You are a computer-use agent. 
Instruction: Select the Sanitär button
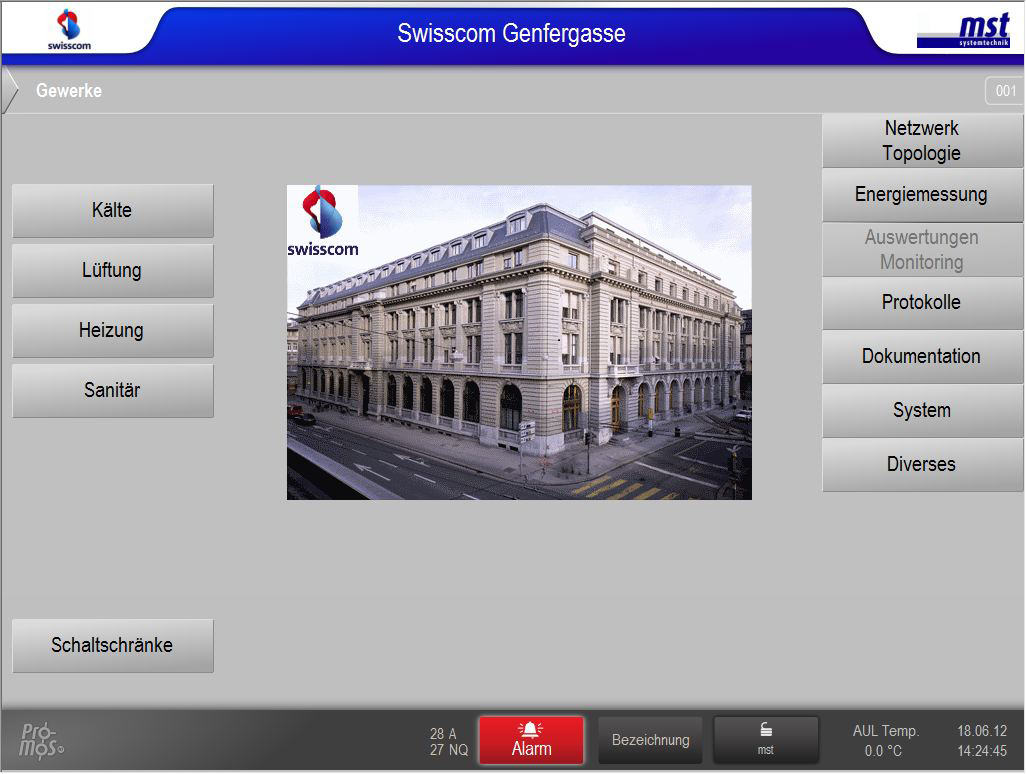point(113,391)
